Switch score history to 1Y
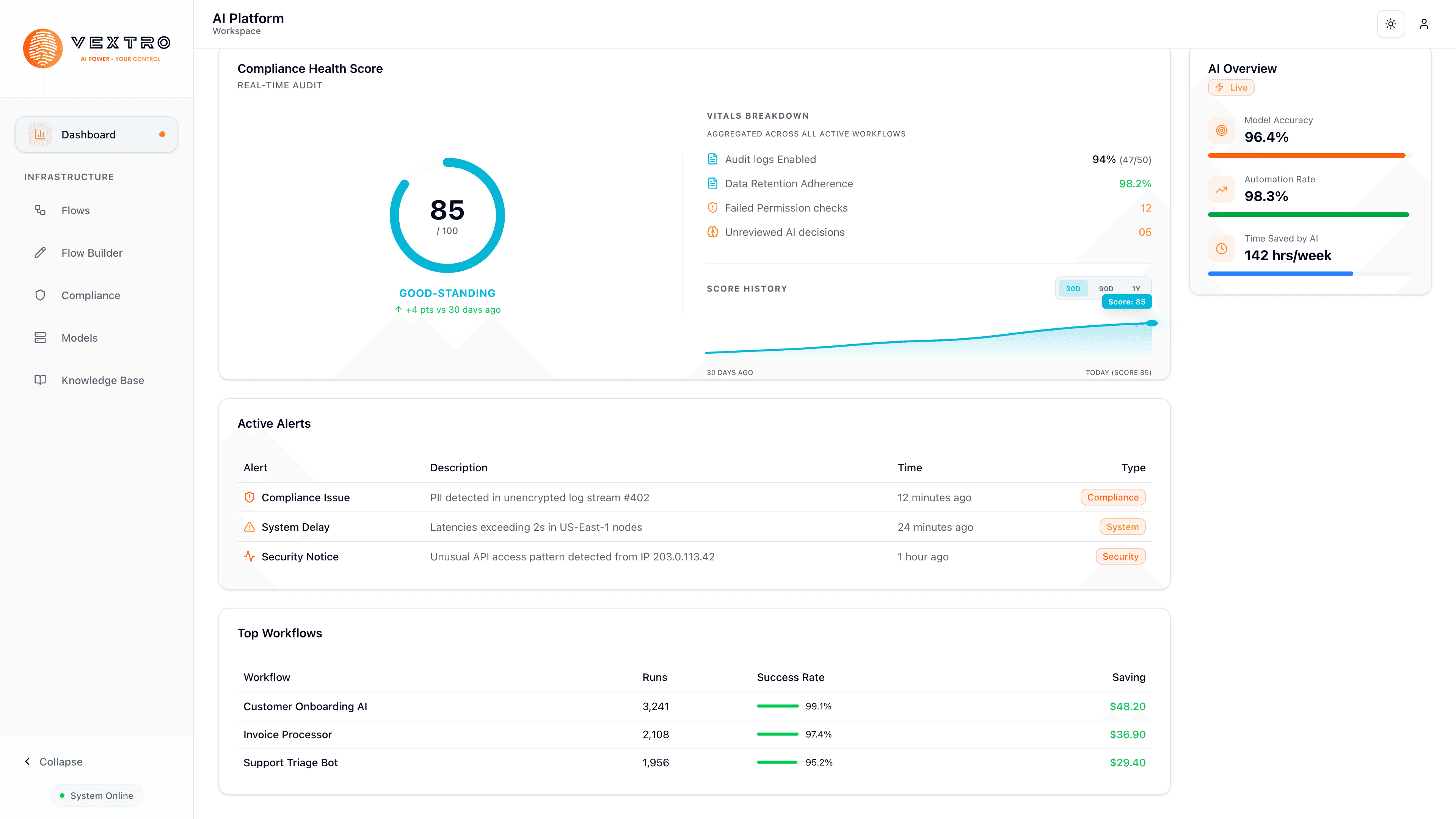The width and height of the screenshot is (1456, 819). coord(1136,288)
